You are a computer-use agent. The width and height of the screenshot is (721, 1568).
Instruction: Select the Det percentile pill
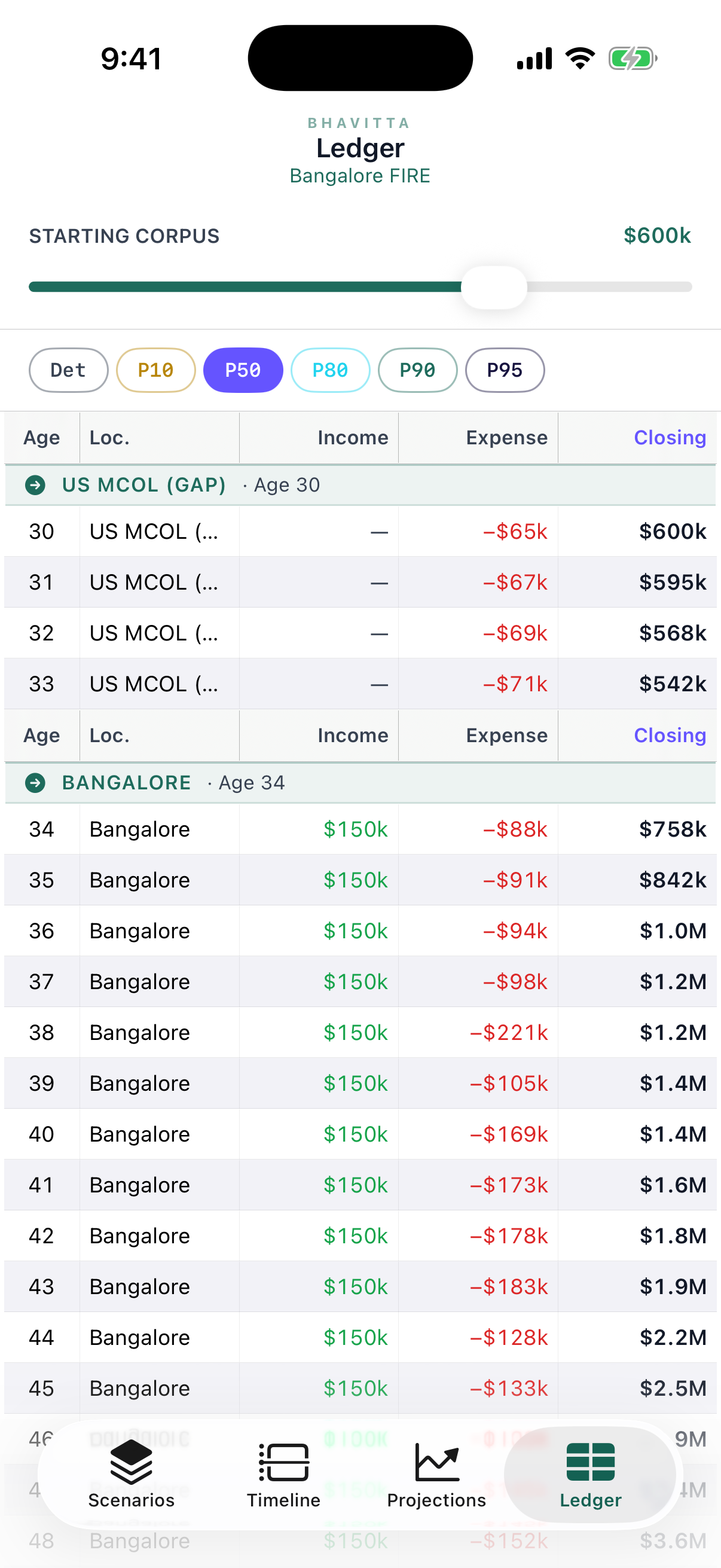[x=68, y=370]
